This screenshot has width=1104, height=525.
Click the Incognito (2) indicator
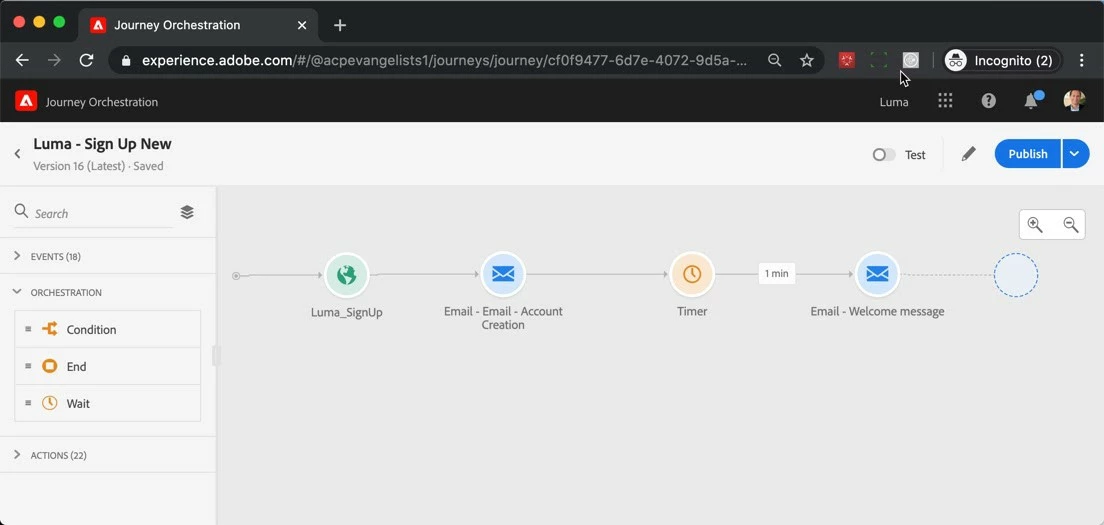pyautogui.click(x=1002, y=61)
